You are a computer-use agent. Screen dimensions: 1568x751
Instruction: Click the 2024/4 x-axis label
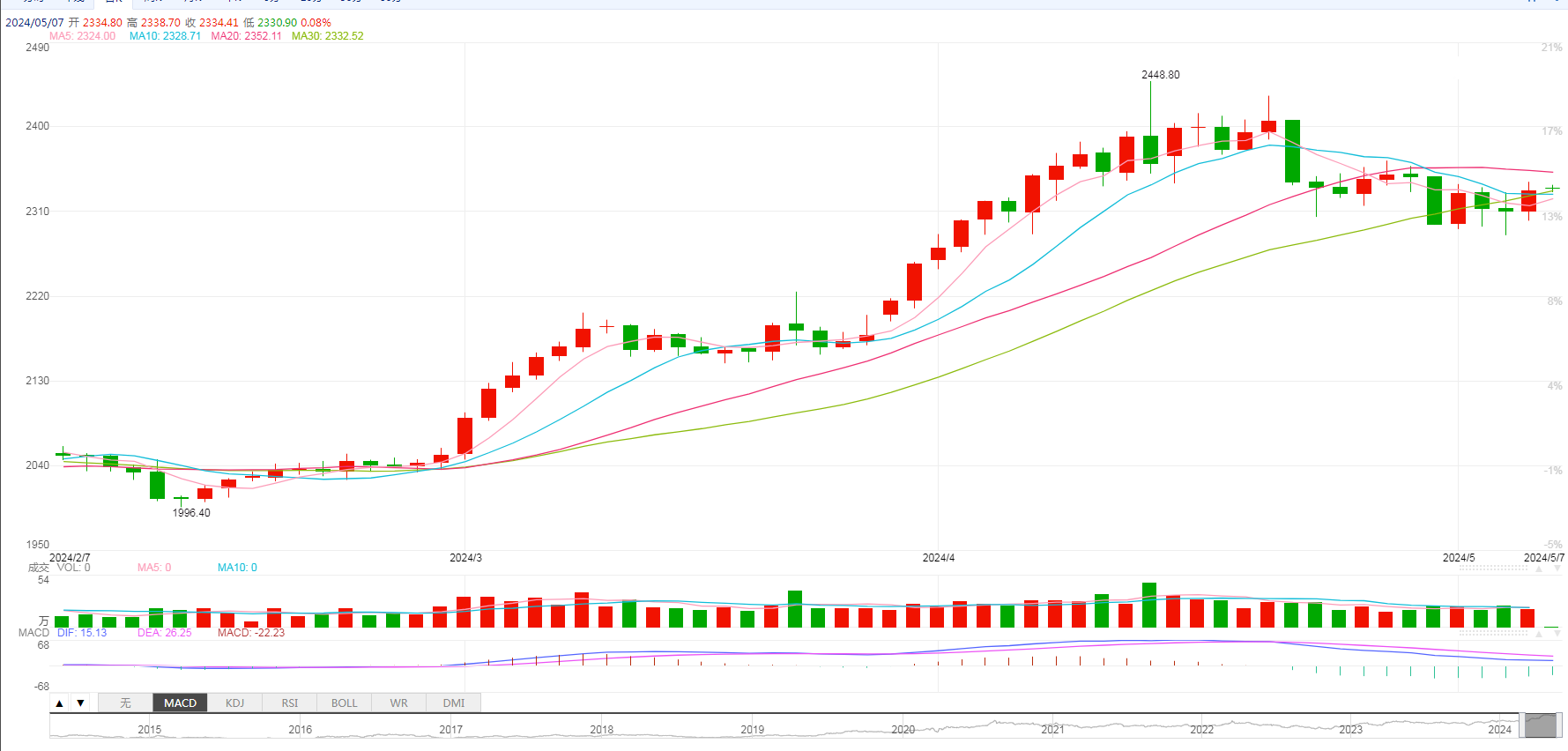[x=939, y=558]
